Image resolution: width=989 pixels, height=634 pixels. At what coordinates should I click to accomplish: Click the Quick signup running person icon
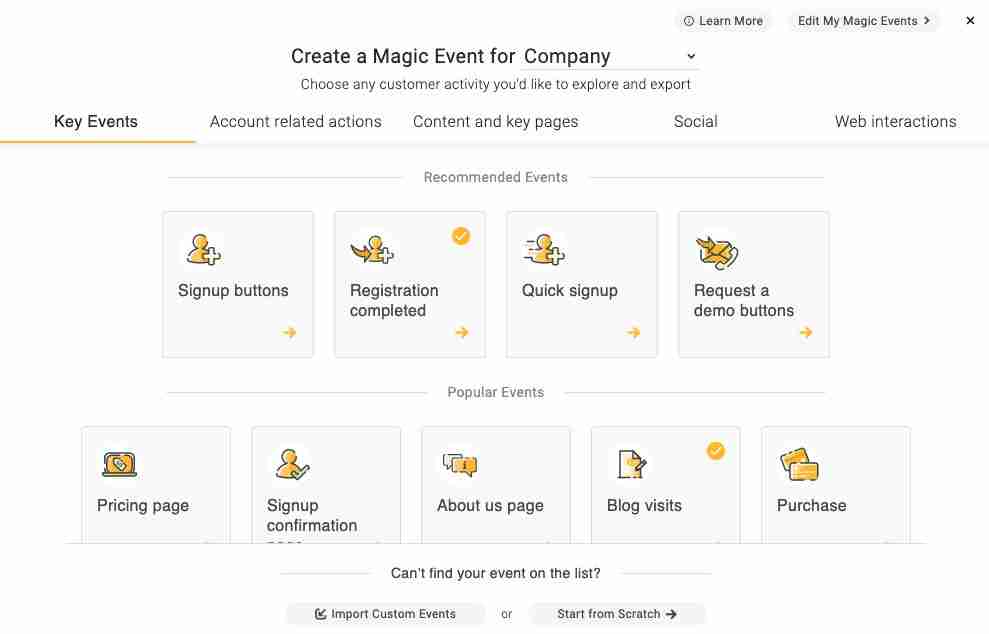point(544,250)
